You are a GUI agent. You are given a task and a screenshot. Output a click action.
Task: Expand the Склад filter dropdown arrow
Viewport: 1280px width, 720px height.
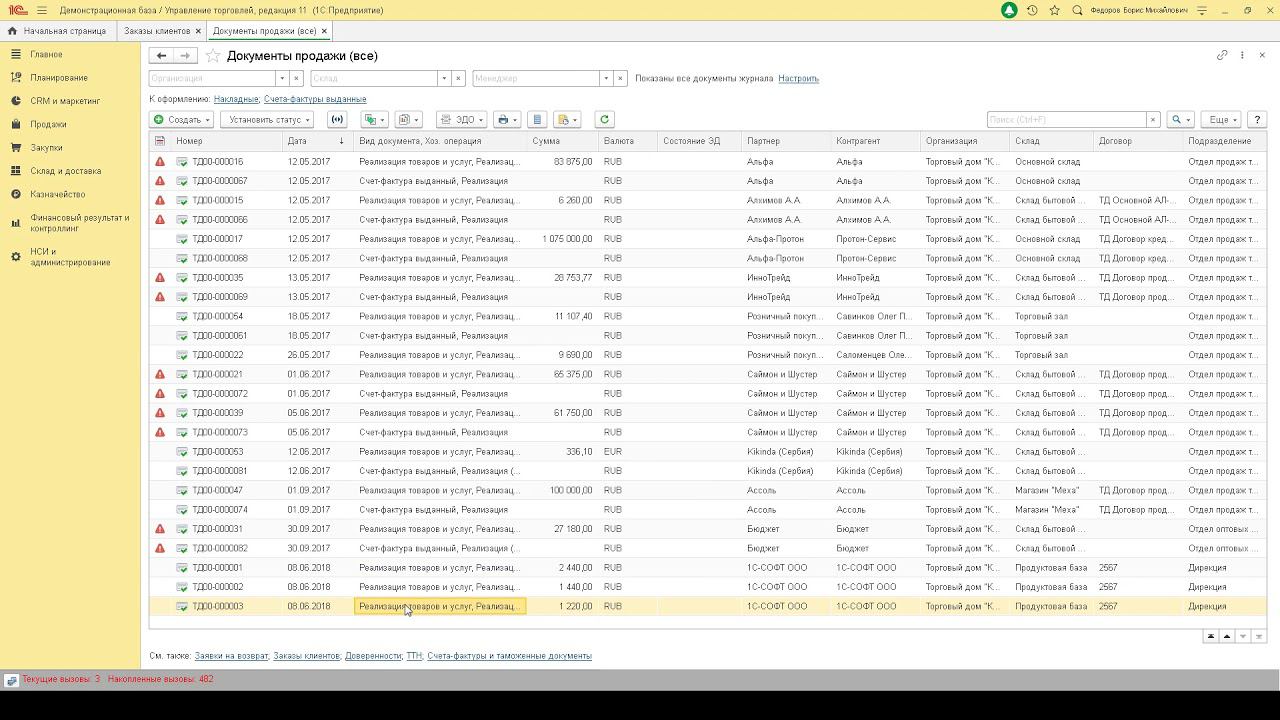coord(444,78)
